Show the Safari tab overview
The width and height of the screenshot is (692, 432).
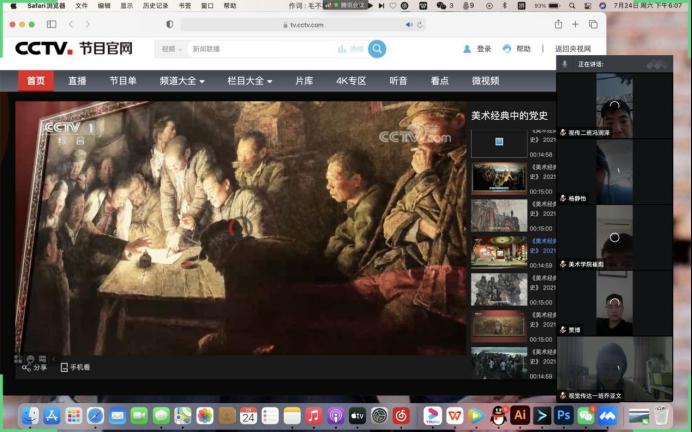tap(593, 24)
